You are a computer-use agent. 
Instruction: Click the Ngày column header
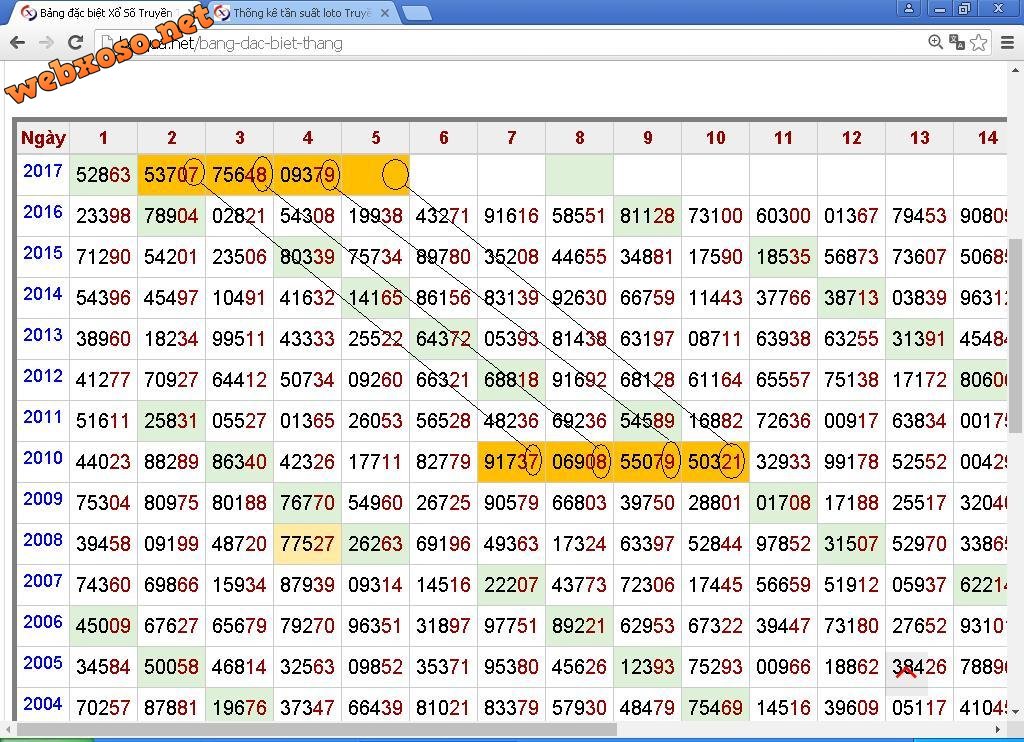click(43, 138)
